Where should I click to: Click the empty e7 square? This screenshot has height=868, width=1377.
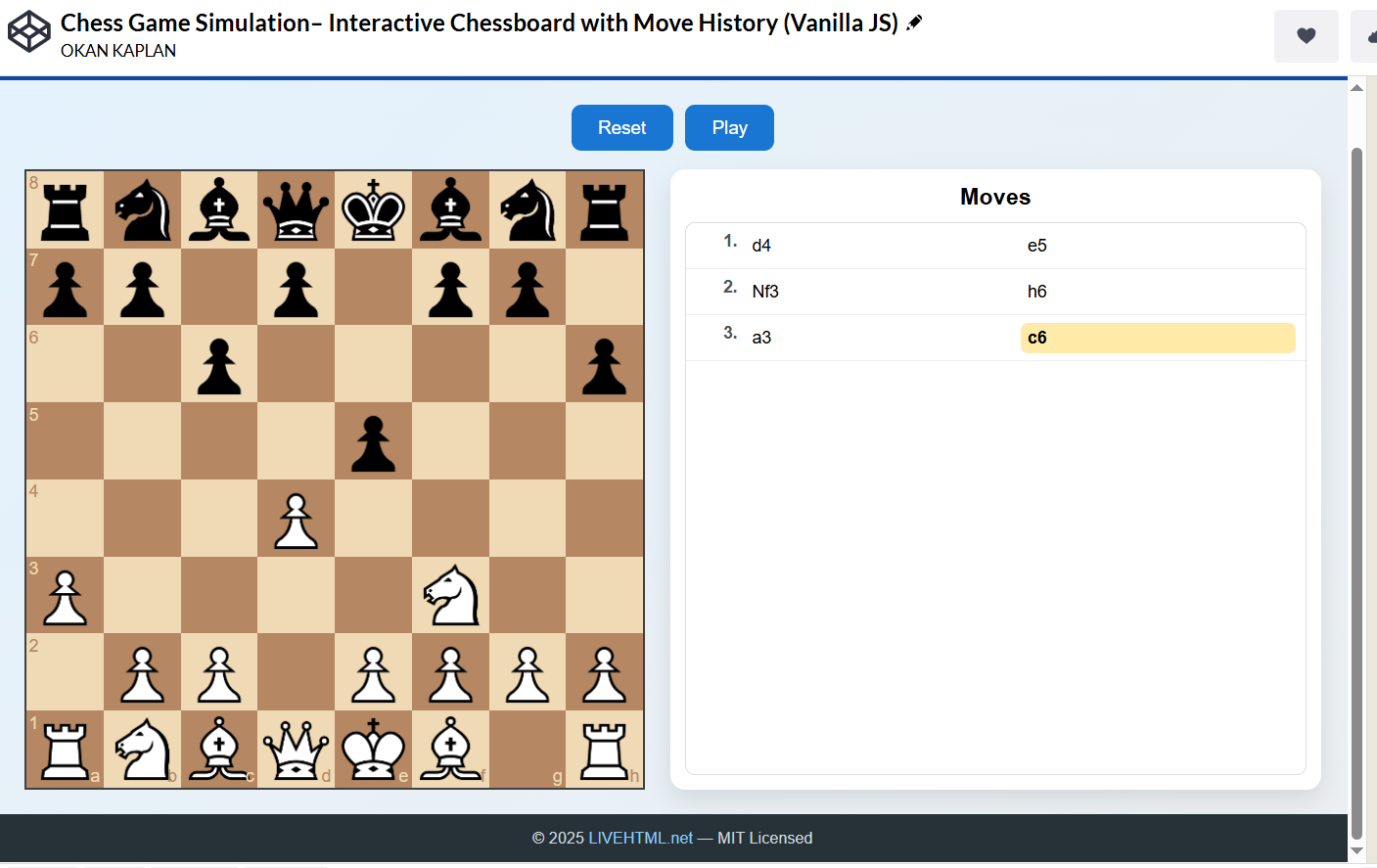(373, 287)
